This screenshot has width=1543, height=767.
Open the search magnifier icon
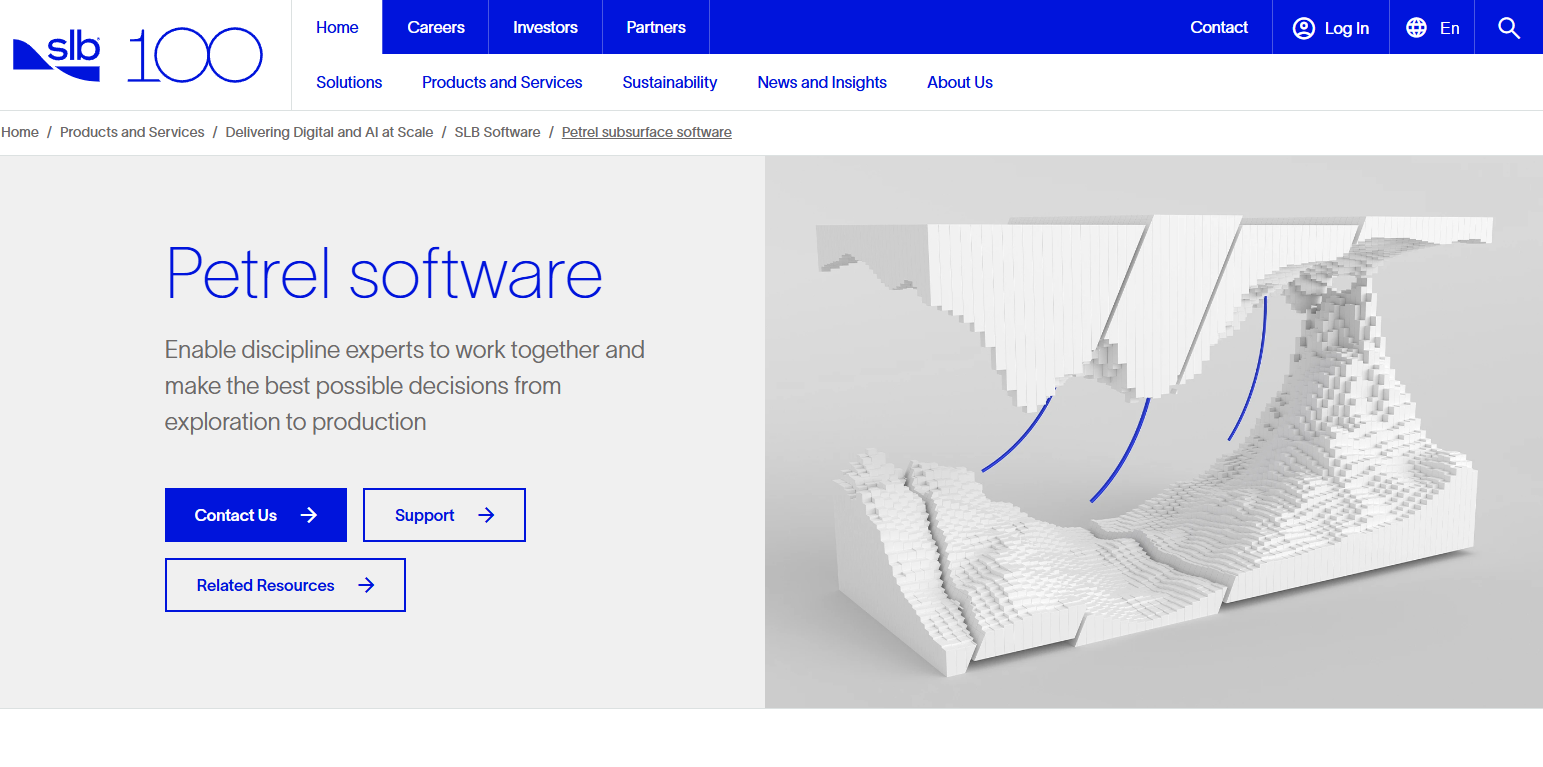pyautogui.click(x=1509, y=28)
